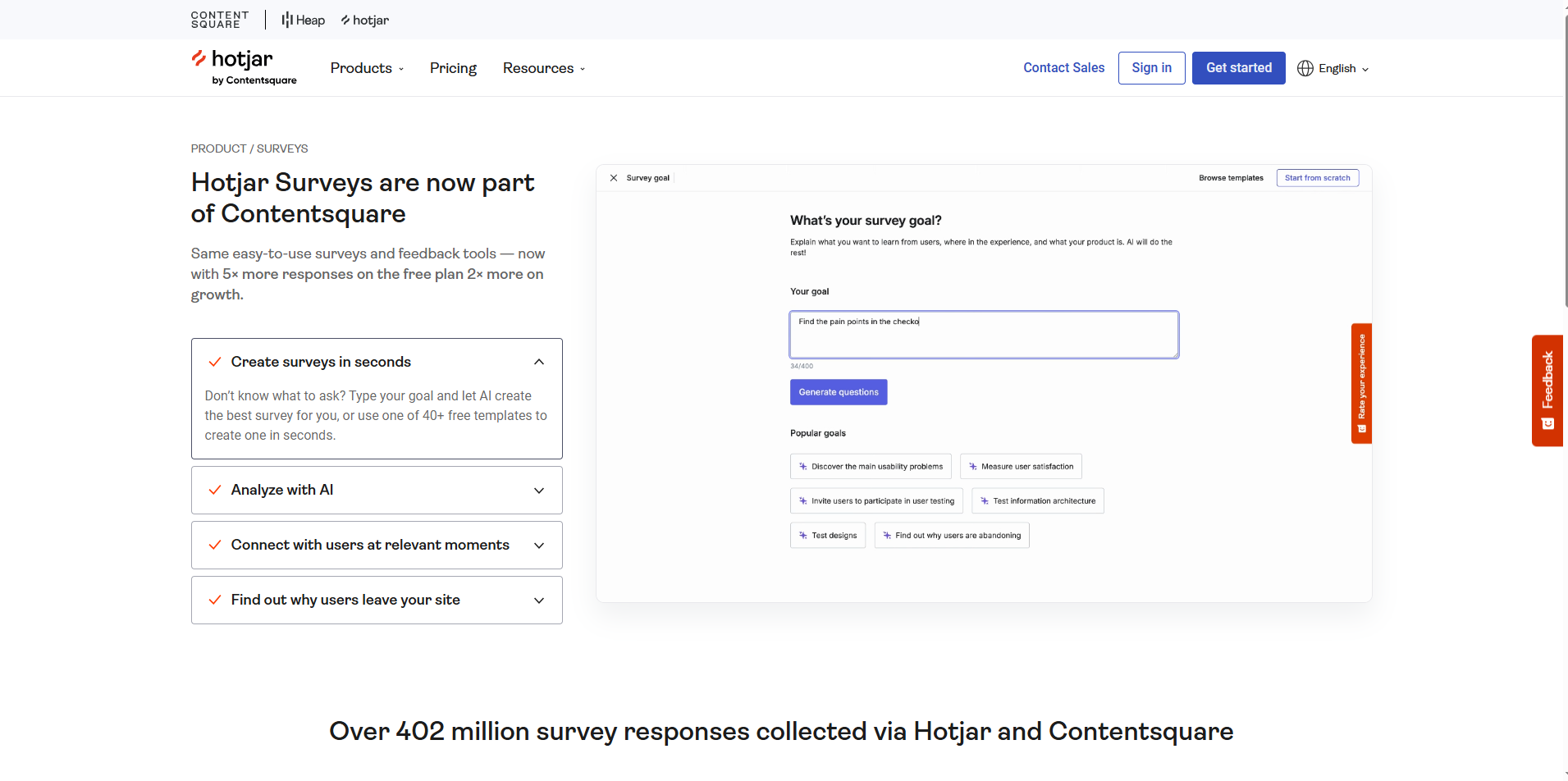Viewport: 1568px width, 781px height.
Task: Click checkmark beside Find out why users leave
Action: click(x=215, y=600)
